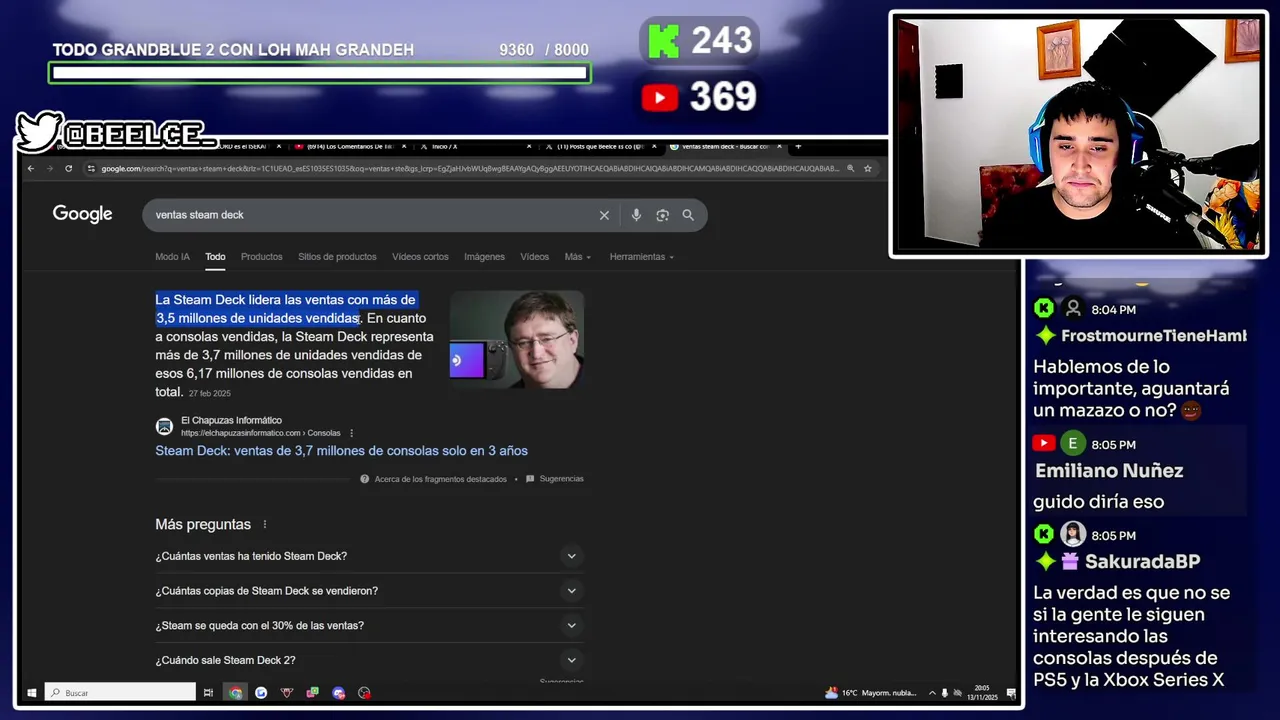Start voice search with the microphone icon

[x=636, y=215]
